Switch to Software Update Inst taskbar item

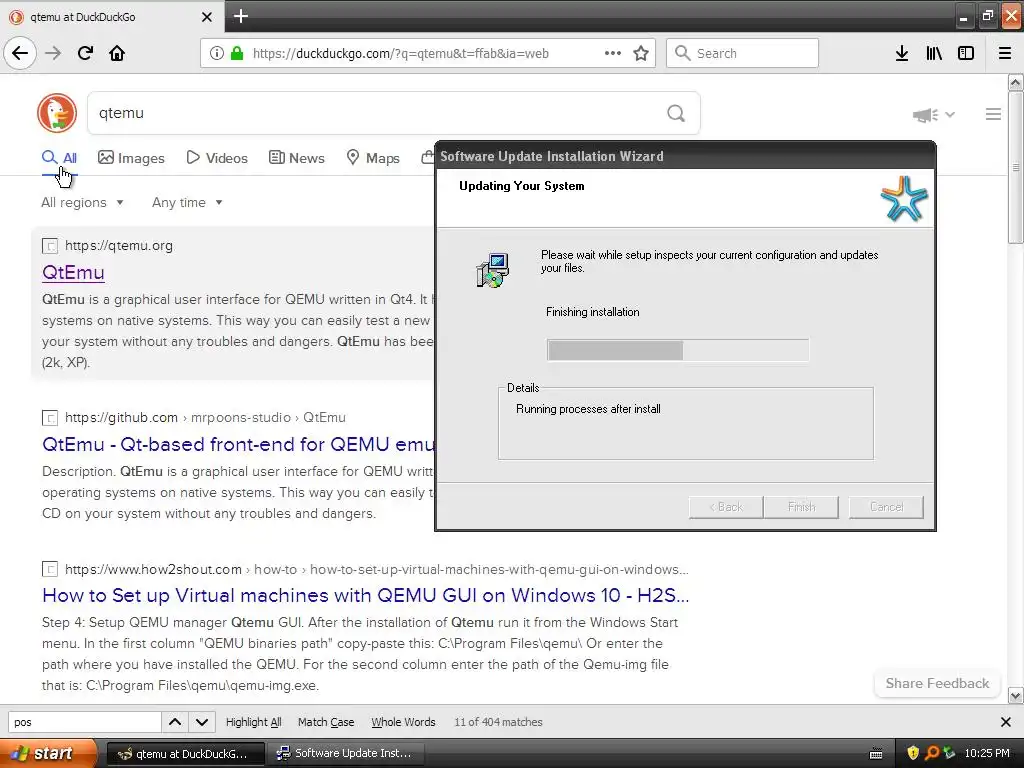tap(346, 754)
